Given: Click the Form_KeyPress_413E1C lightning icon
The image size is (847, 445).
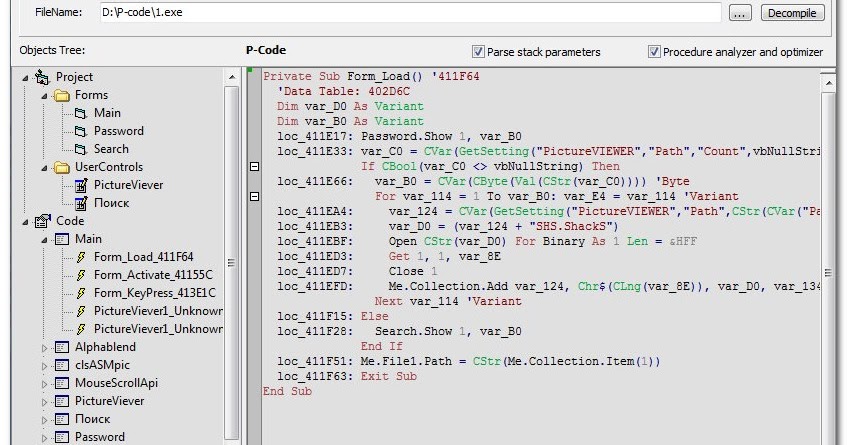Looking at the screenshot, I should [x=80, y=293].
